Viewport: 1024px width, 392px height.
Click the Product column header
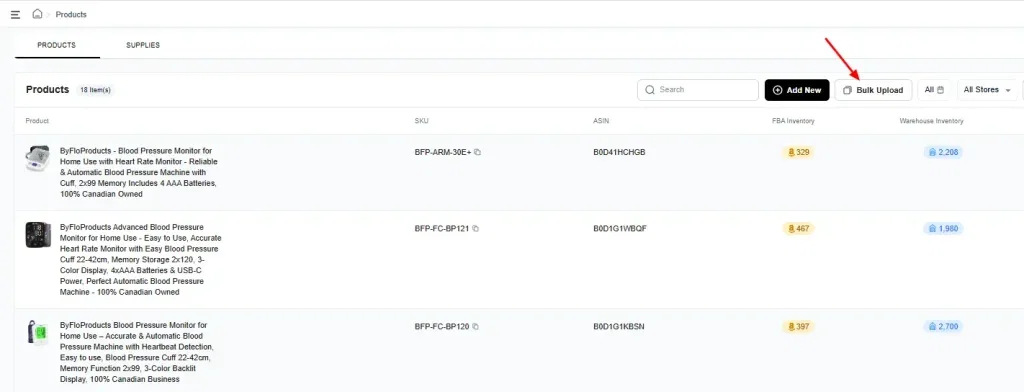37,121
